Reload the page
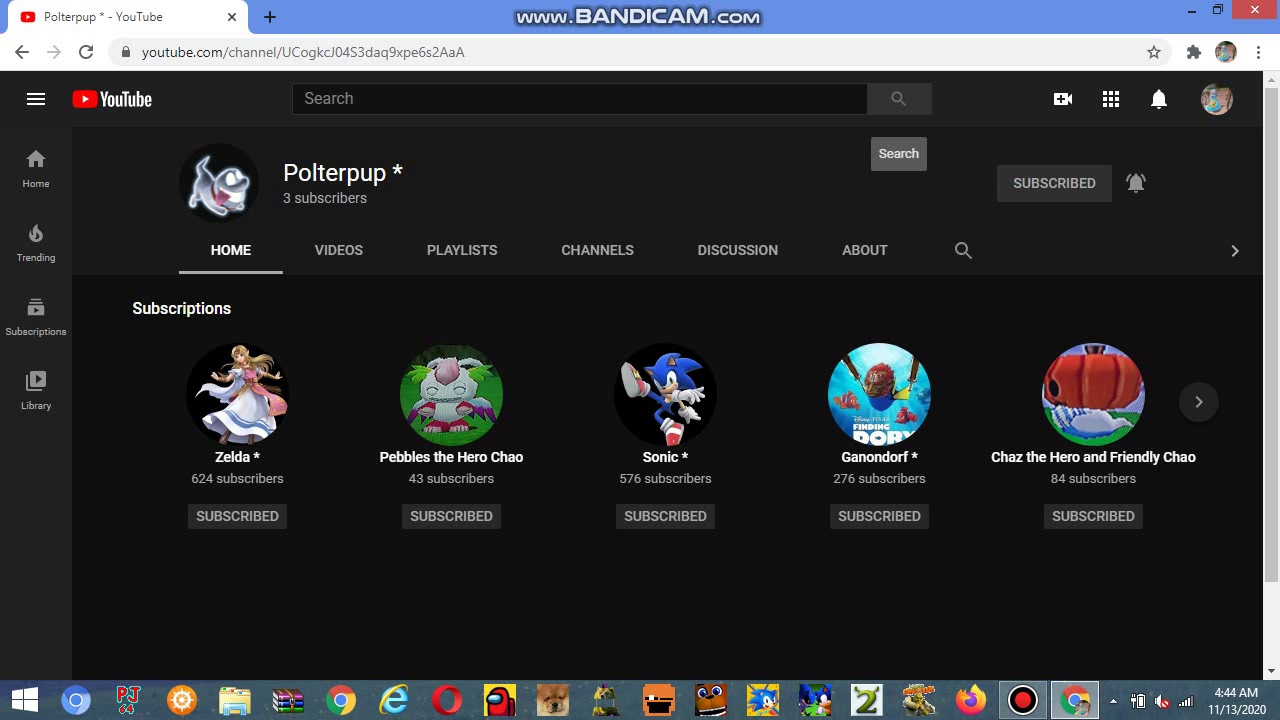Screen dimensions: 1280x720 tap(86, 52)
